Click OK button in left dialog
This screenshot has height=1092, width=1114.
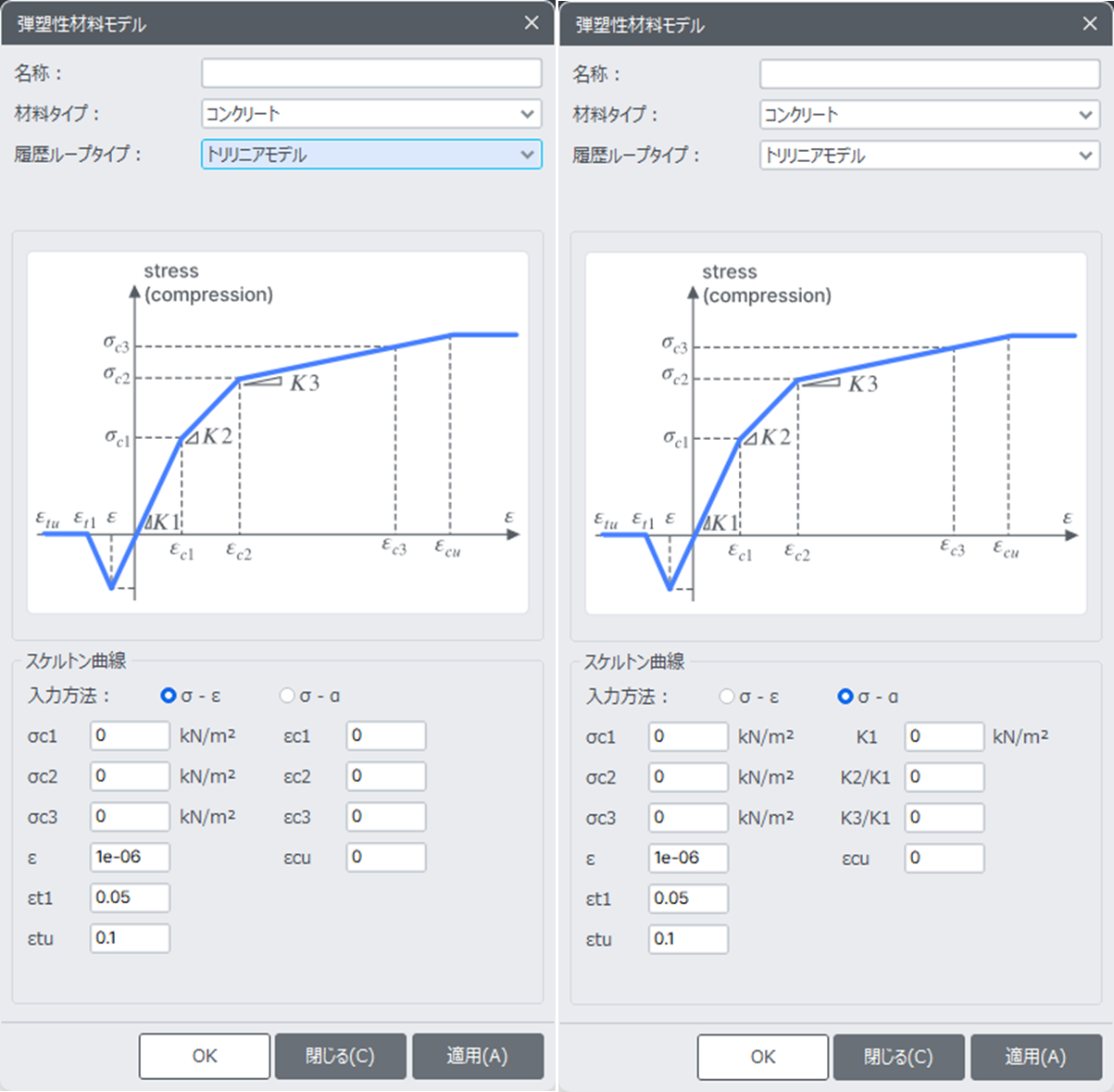click(x=205, y=1056)
